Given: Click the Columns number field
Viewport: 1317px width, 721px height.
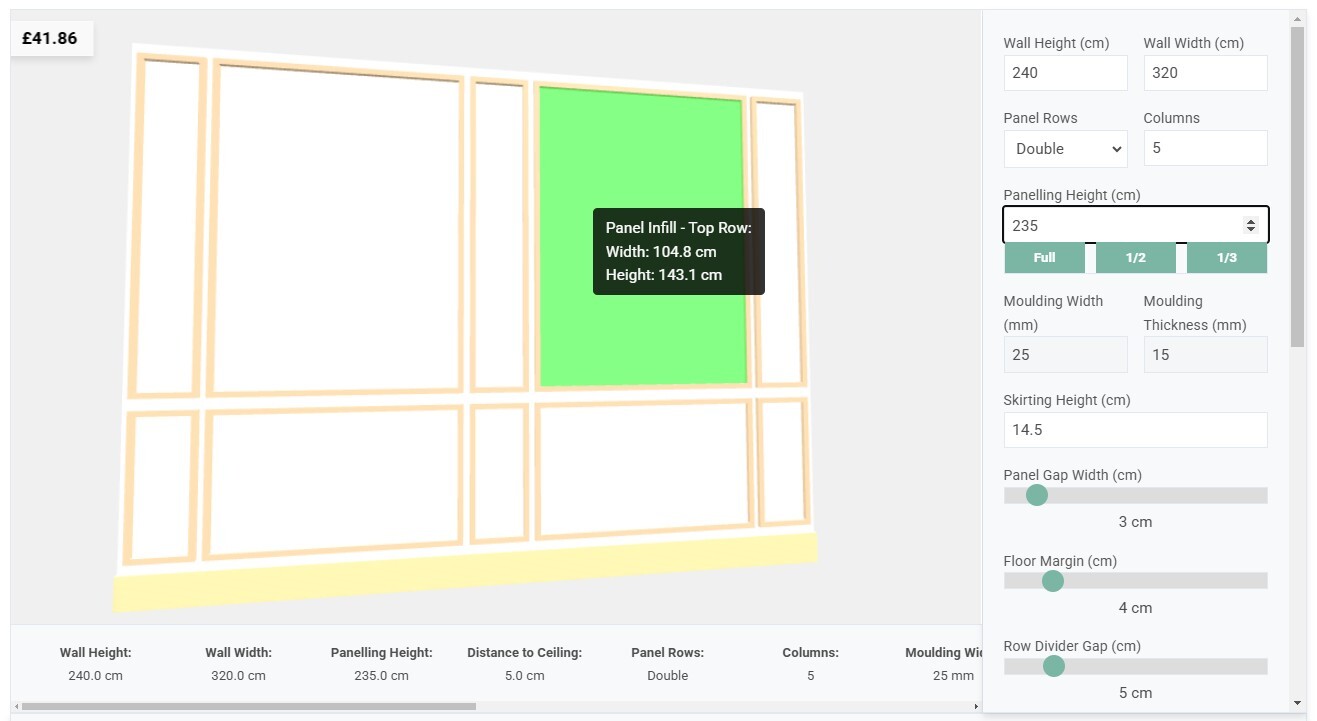Looking at the screenshot, I should click(1204, 148).
